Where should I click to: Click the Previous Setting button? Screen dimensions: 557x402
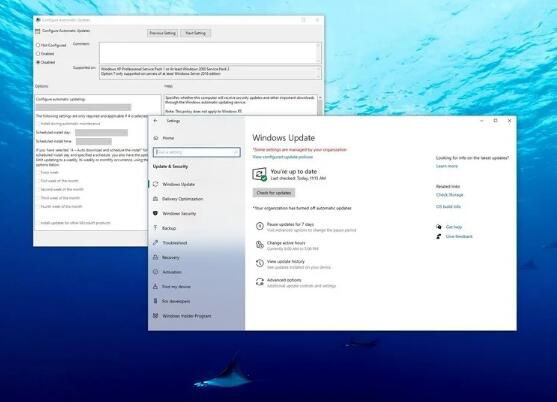(x=163, y=33)
